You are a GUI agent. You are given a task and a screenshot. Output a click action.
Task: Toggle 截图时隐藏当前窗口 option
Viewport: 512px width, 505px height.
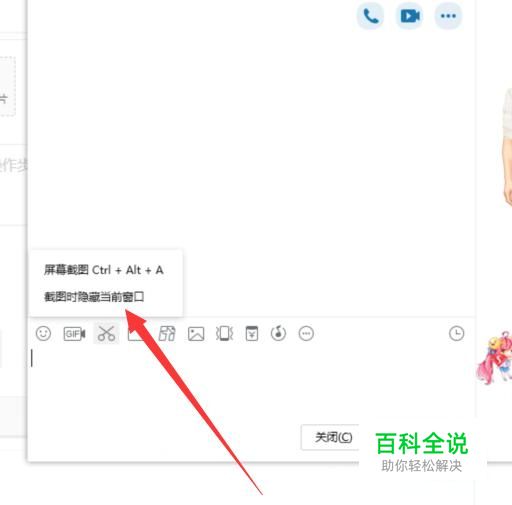[94, 296]
